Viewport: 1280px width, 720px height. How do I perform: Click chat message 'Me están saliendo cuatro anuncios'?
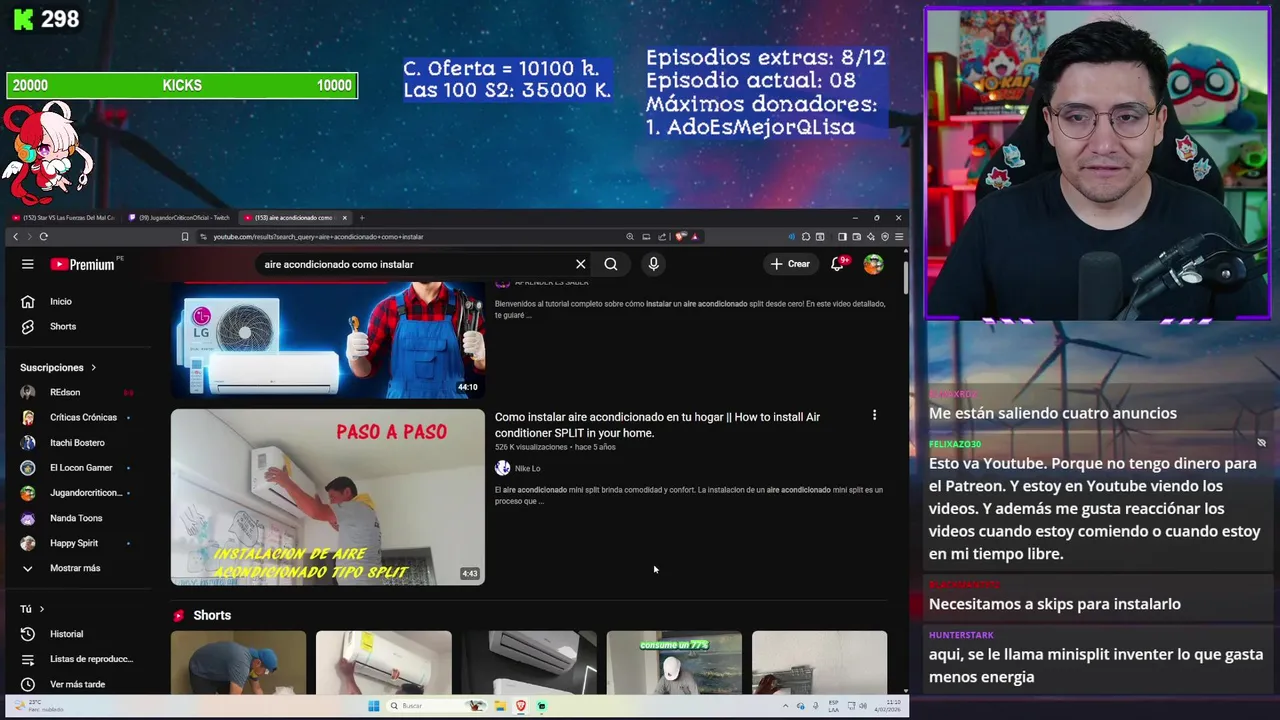click(x=1053, y=413)
